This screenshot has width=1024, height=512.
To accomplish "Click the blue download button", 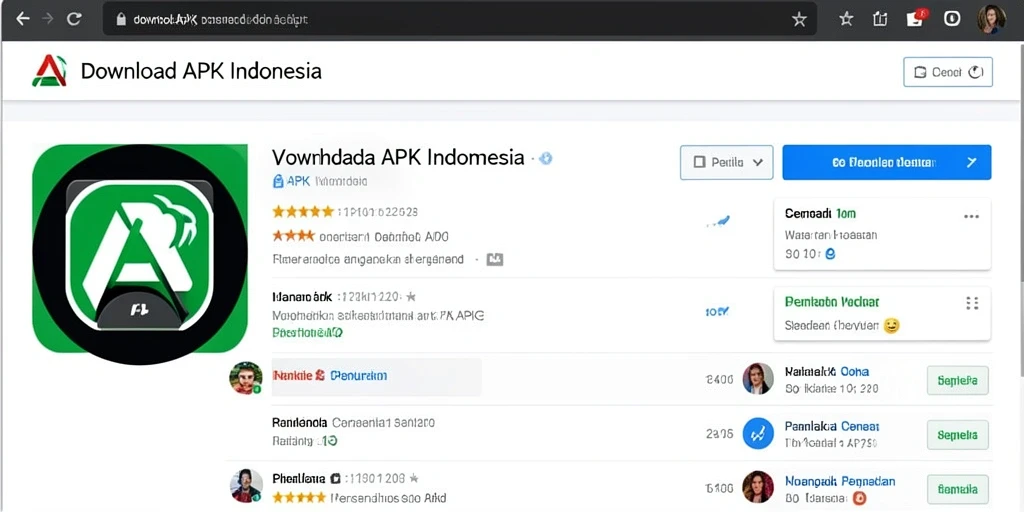I will tap(886, 162).
